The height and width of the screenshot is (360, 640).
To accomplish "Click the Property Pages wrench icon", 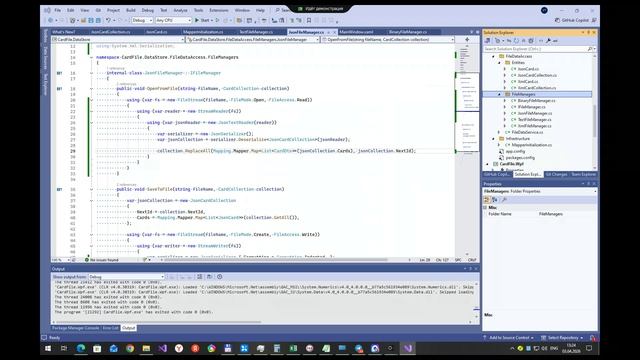I will coord(504,200).
